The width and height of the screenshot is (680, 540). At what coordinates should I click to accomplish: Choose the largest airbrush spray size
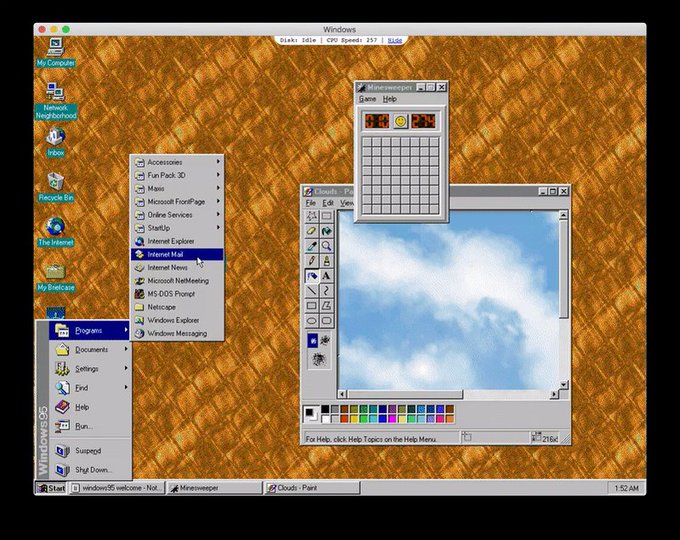(x=319, y=359)
